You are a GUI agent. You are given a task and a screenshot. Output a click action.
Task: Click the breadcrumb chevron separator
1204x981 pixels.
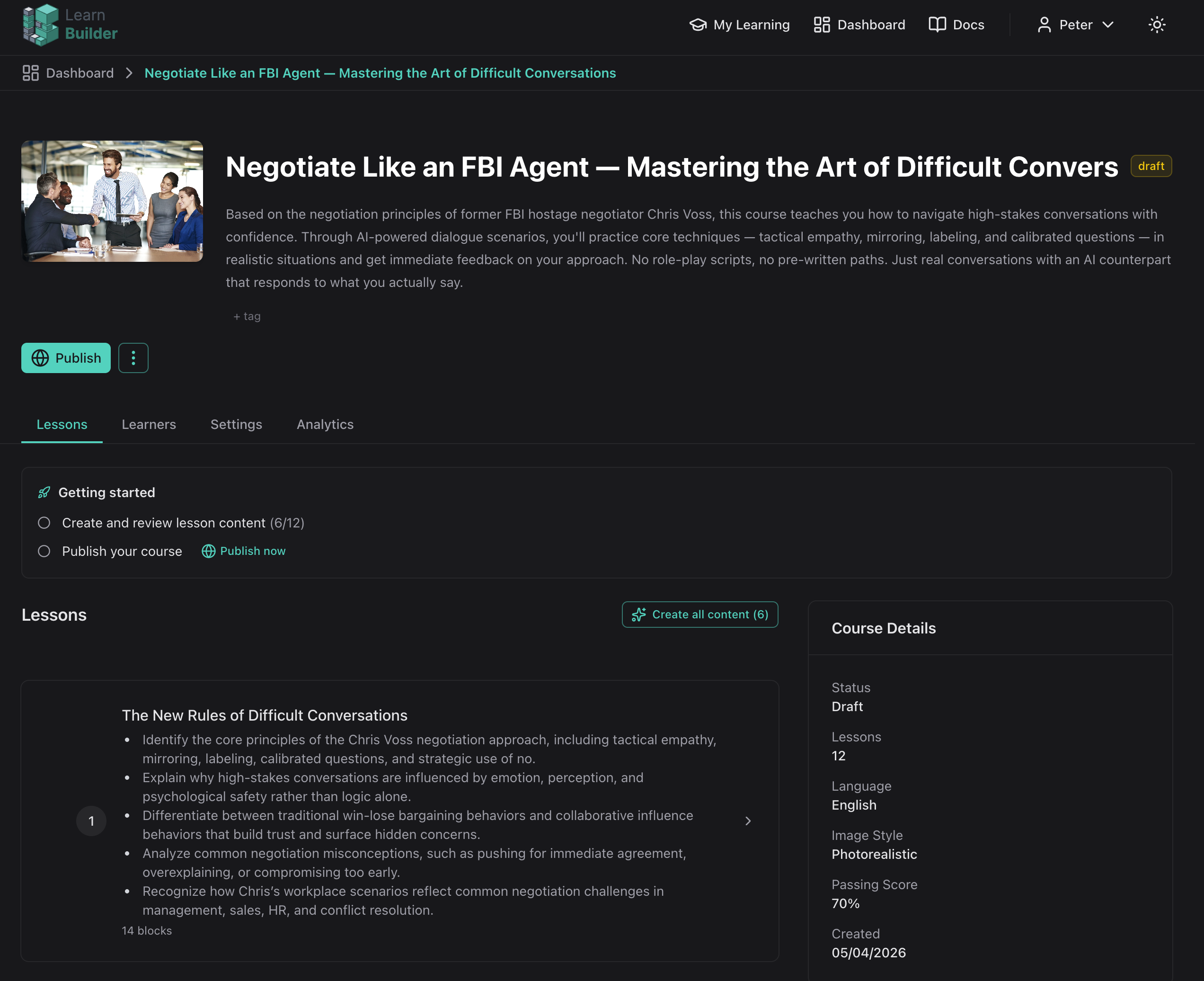pos(129,73)
